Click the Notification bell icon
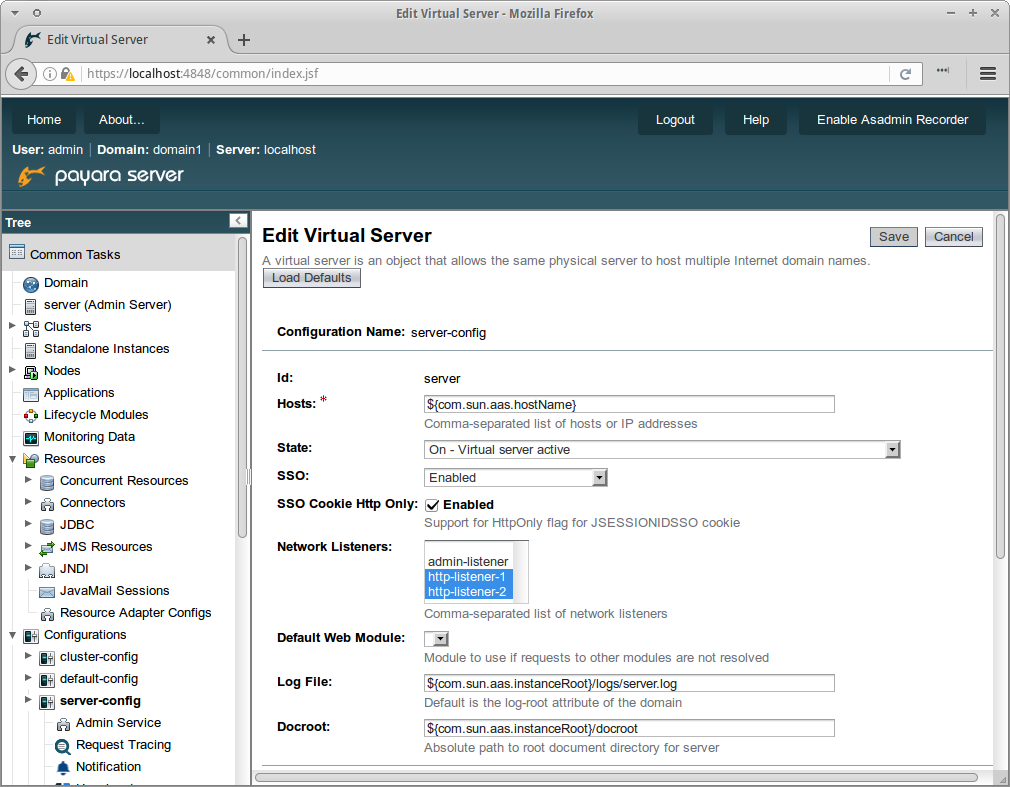The image size is (1010, 787). tap(63, 767)
